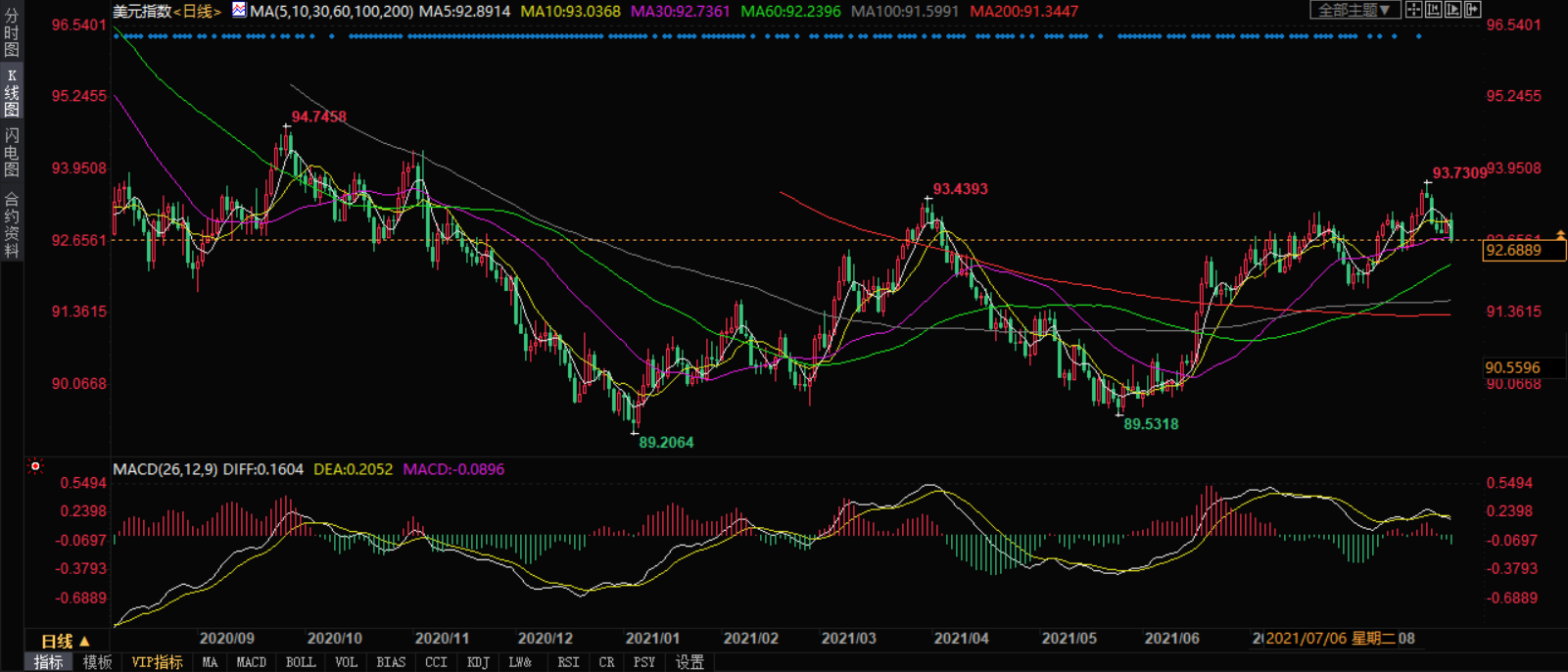Click the jump-to-start chart icon
1568x672 pixels.
tap(1433, 10)
